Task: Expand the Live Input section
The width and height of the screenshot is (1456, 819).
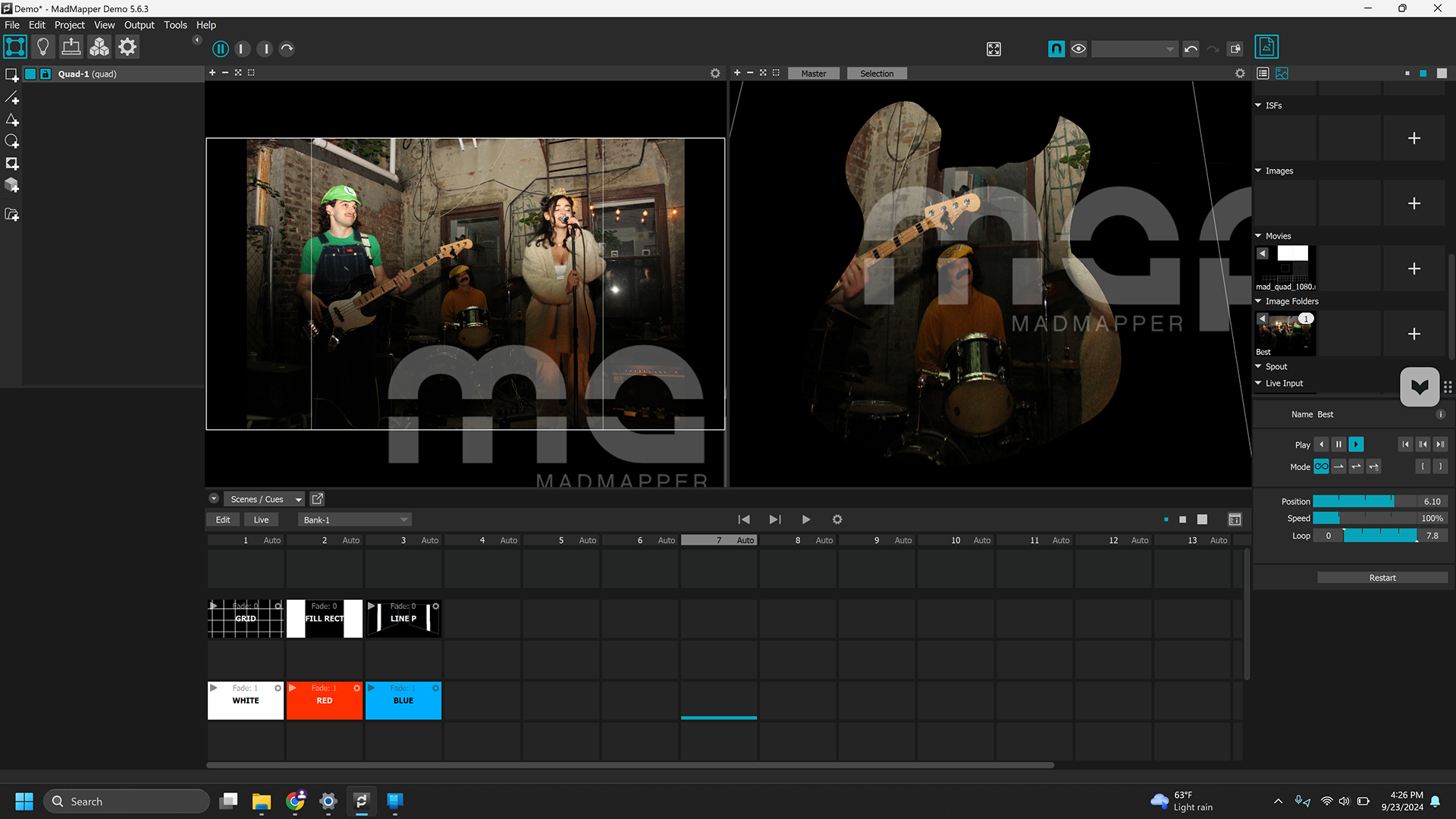Action: 1258,383
